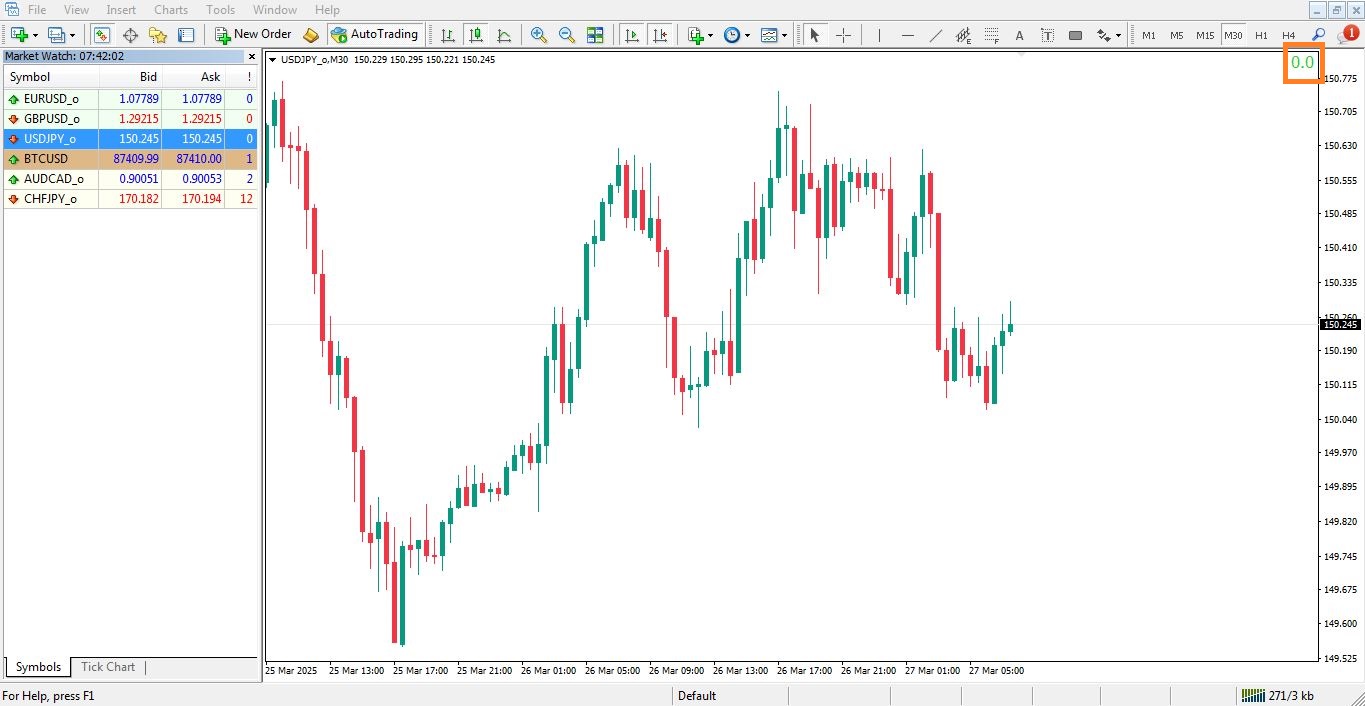This screenshot has width=1365, height=706.
Task: Select the EURUSD_o row
Action: 130,99
